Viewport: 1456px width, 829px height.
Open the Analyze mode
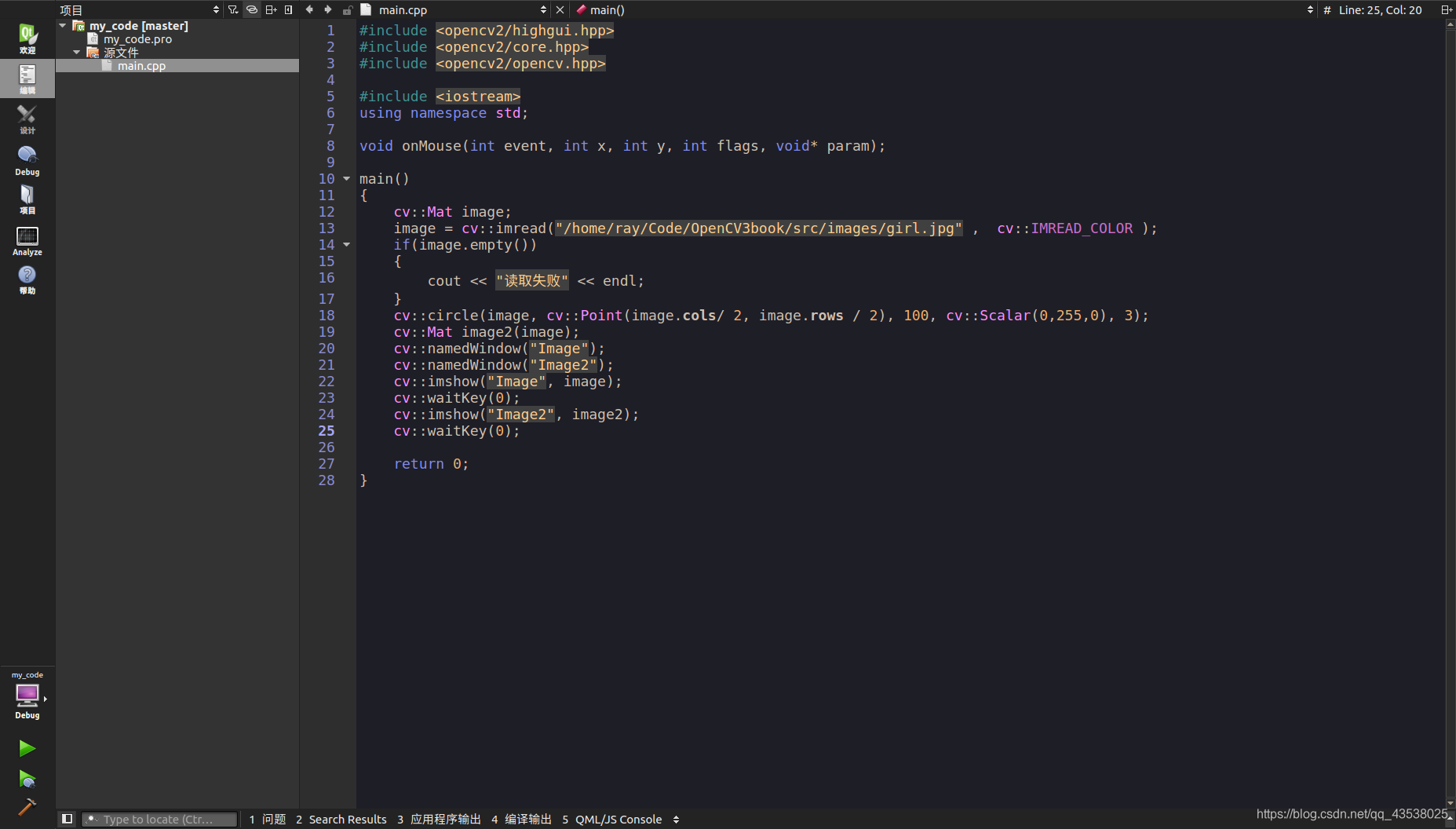click(x=27, y=240)
